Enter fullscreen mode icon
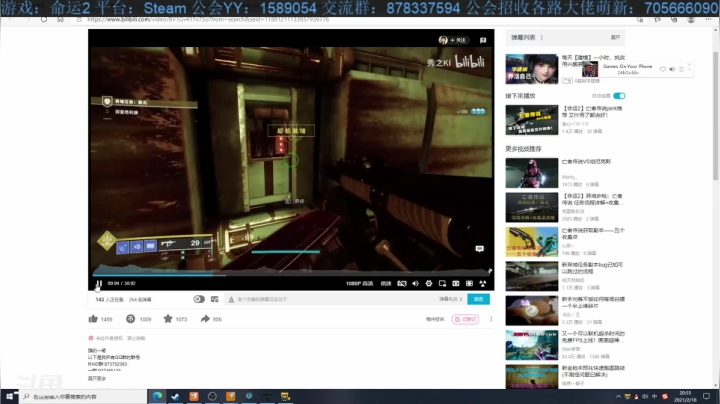This screenshot has width=720, height=404. tap(483, 284)
